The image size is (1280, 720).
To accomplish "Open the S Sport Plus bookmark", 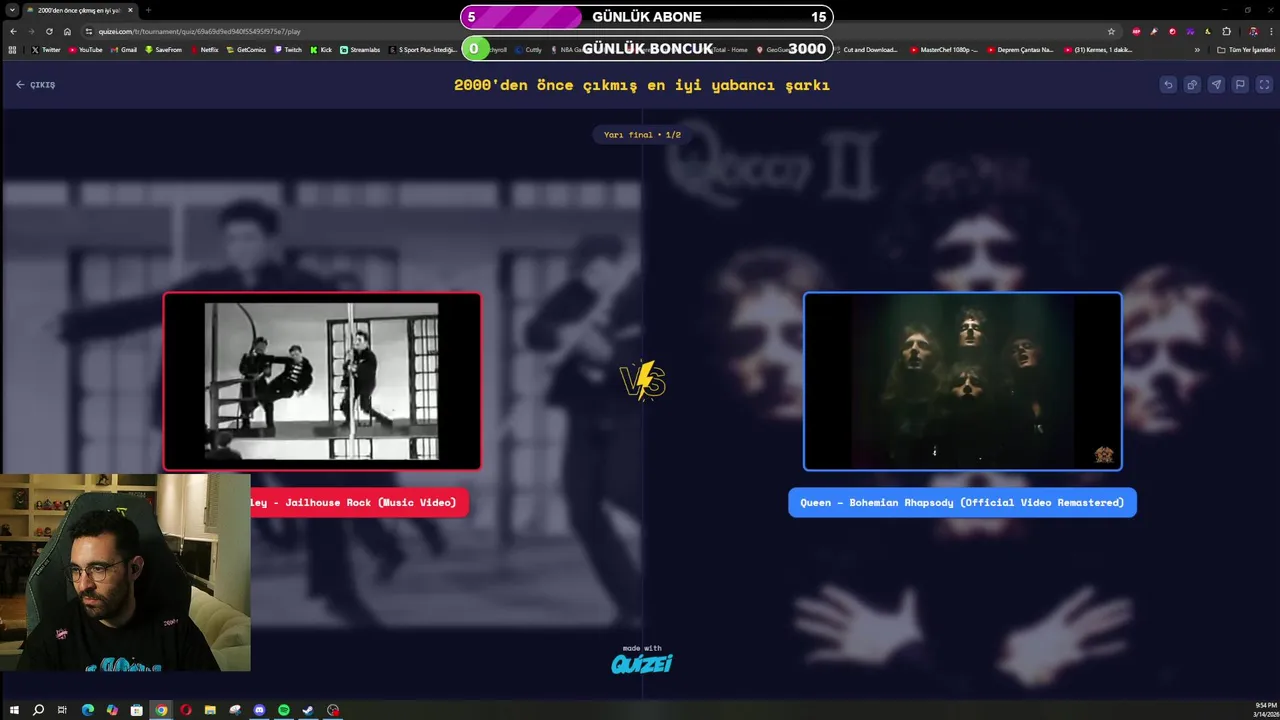I will click(424, 49).
